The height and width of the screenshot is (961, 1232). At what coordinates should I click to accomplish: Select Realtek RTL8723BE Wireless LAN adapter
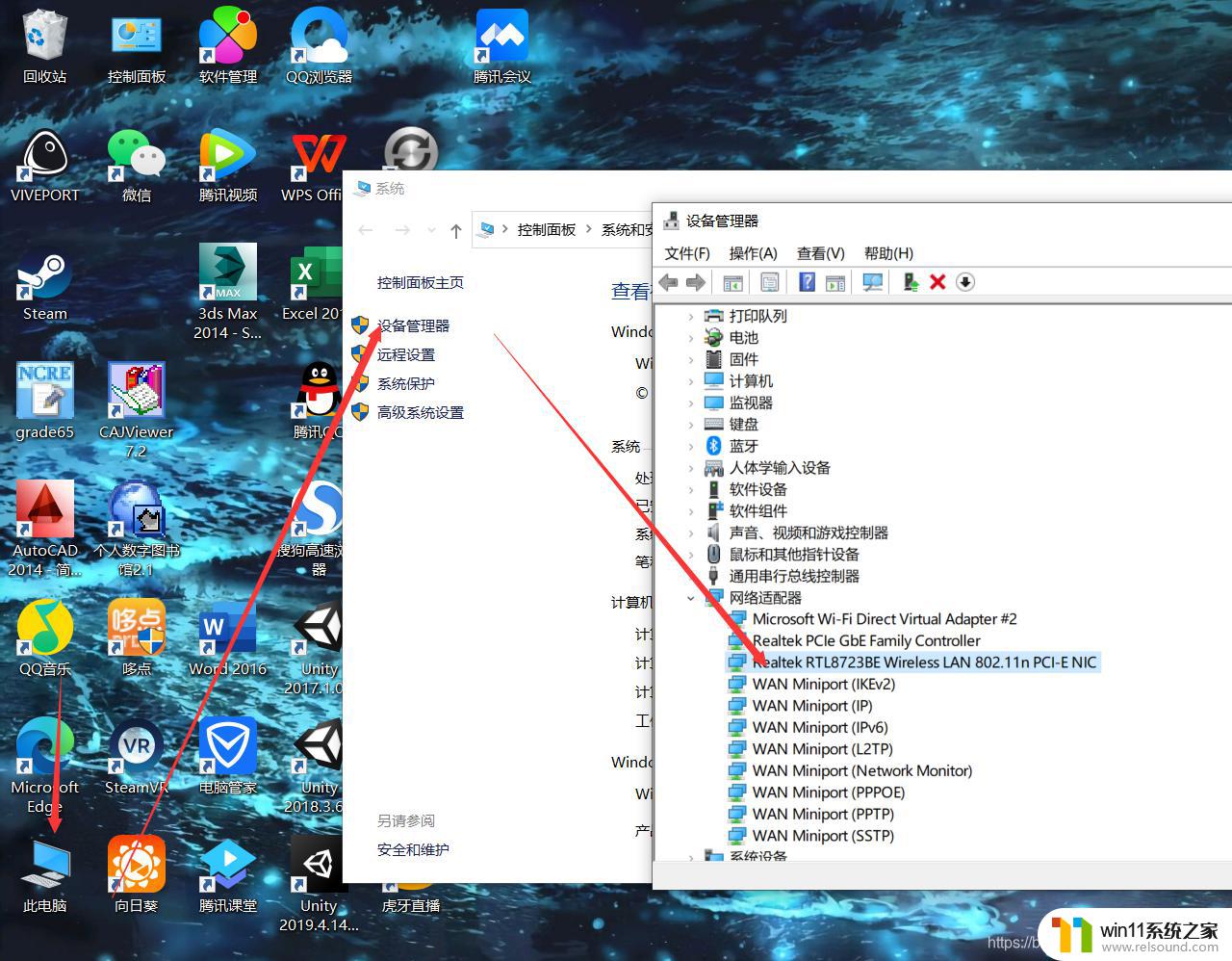[924, 662]
